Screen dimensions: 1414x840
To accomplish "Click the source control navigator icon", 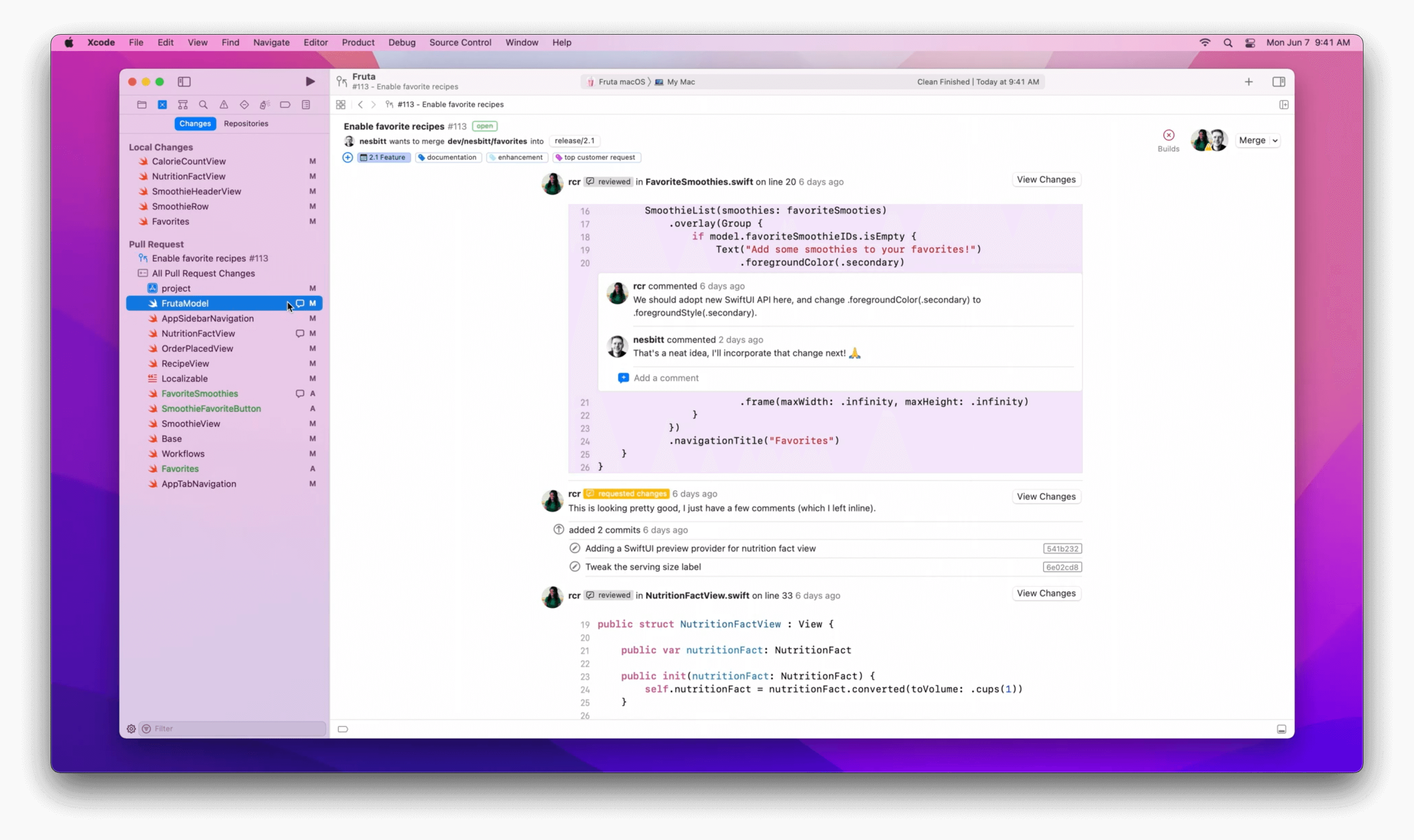I will click(162, 104).
